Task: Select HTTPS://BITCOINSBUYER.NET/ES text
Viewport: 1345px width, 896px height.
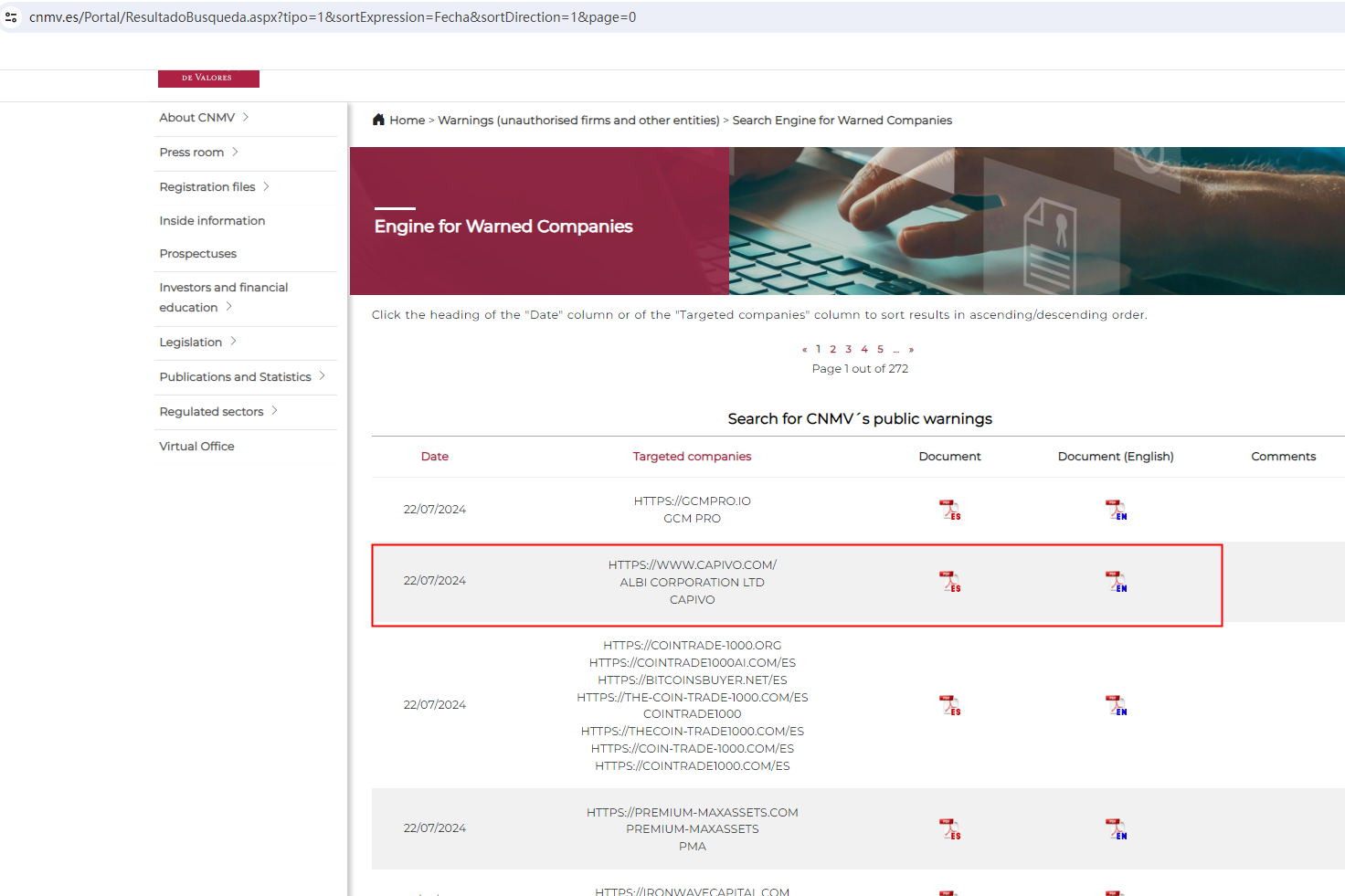Action: (x=693, y=680)
